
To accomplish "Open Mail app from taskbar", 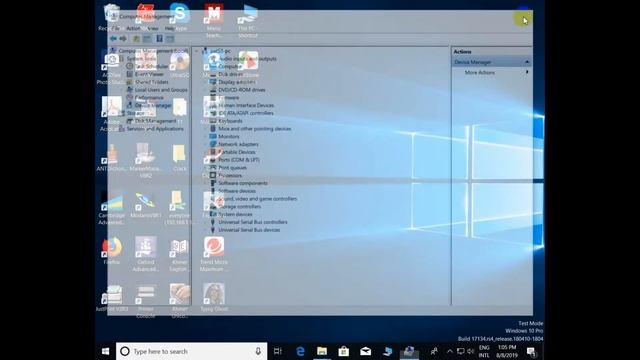I will click(x=365, y=351).
